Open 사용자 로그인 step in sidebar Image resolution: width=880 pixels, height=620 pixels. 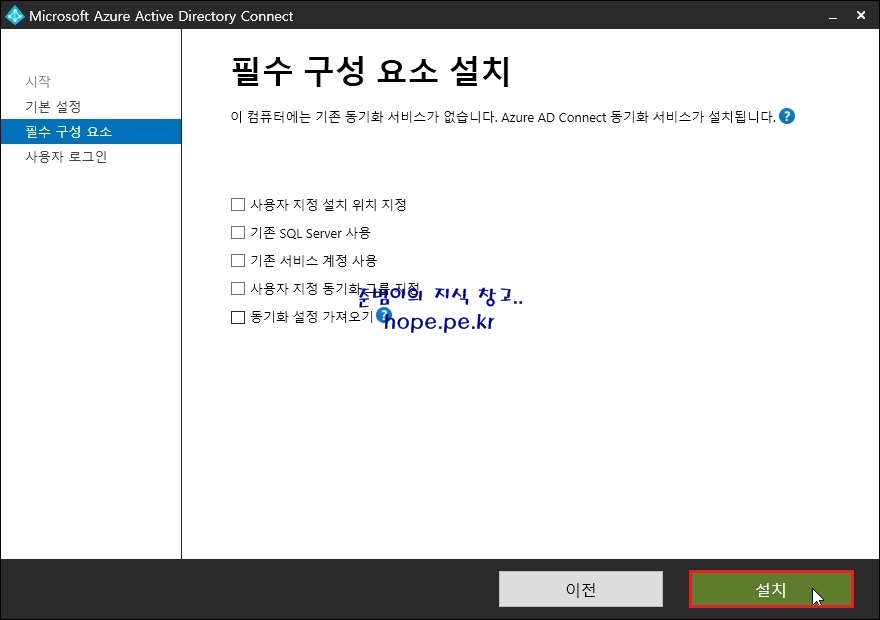pyautogui.click(x=66, y=157)
